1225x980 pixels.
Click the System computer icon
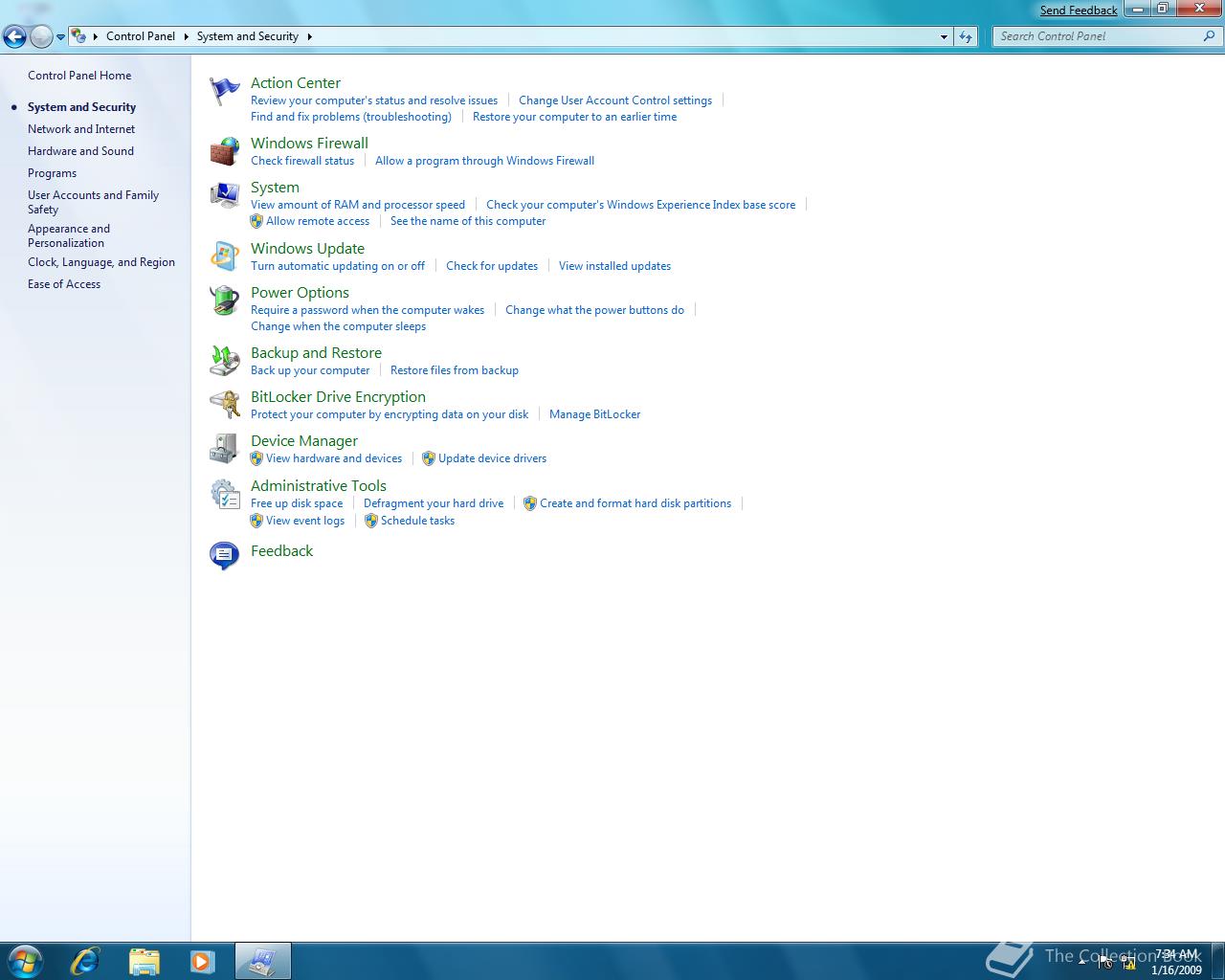(x=225, y=195)
